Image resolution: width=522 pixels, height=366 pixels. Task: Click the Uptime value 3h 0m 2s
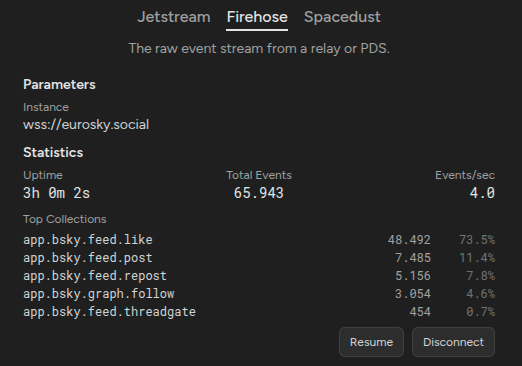pyautogui.click(x=56, y=193)
